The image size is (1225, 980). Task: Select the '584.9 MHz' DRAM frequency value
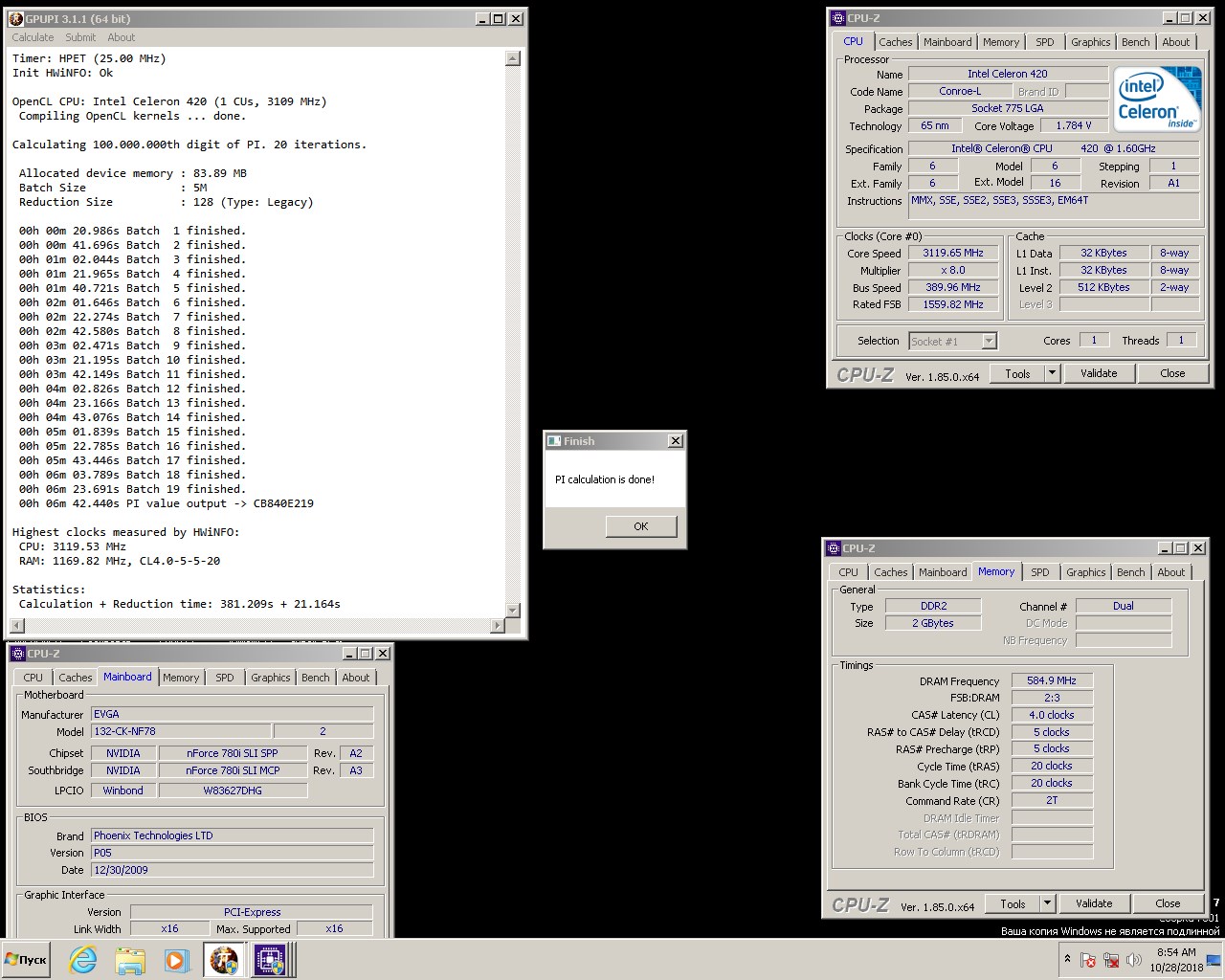1052,680
